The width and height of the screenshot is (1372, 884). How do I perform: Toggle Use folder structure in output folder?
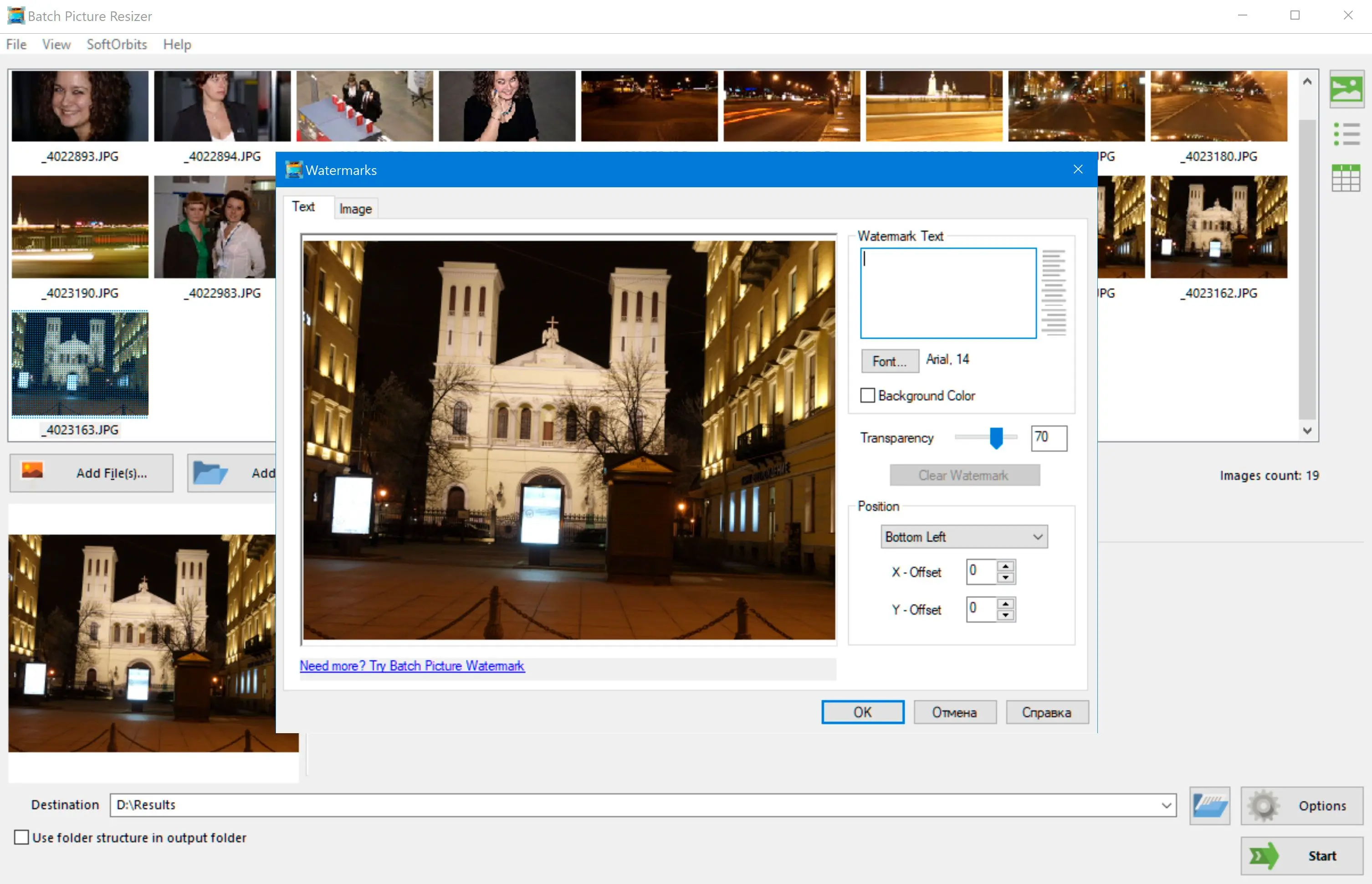coord(20,838)
